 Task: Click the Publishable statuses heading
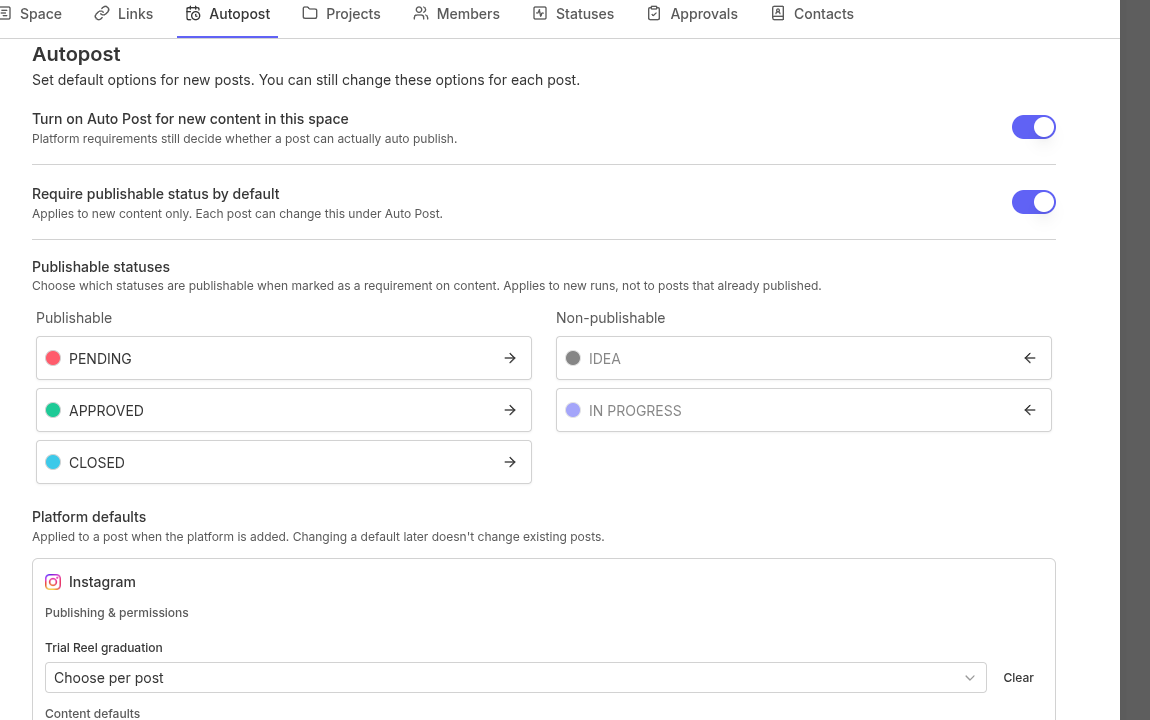tap(100, 267)
